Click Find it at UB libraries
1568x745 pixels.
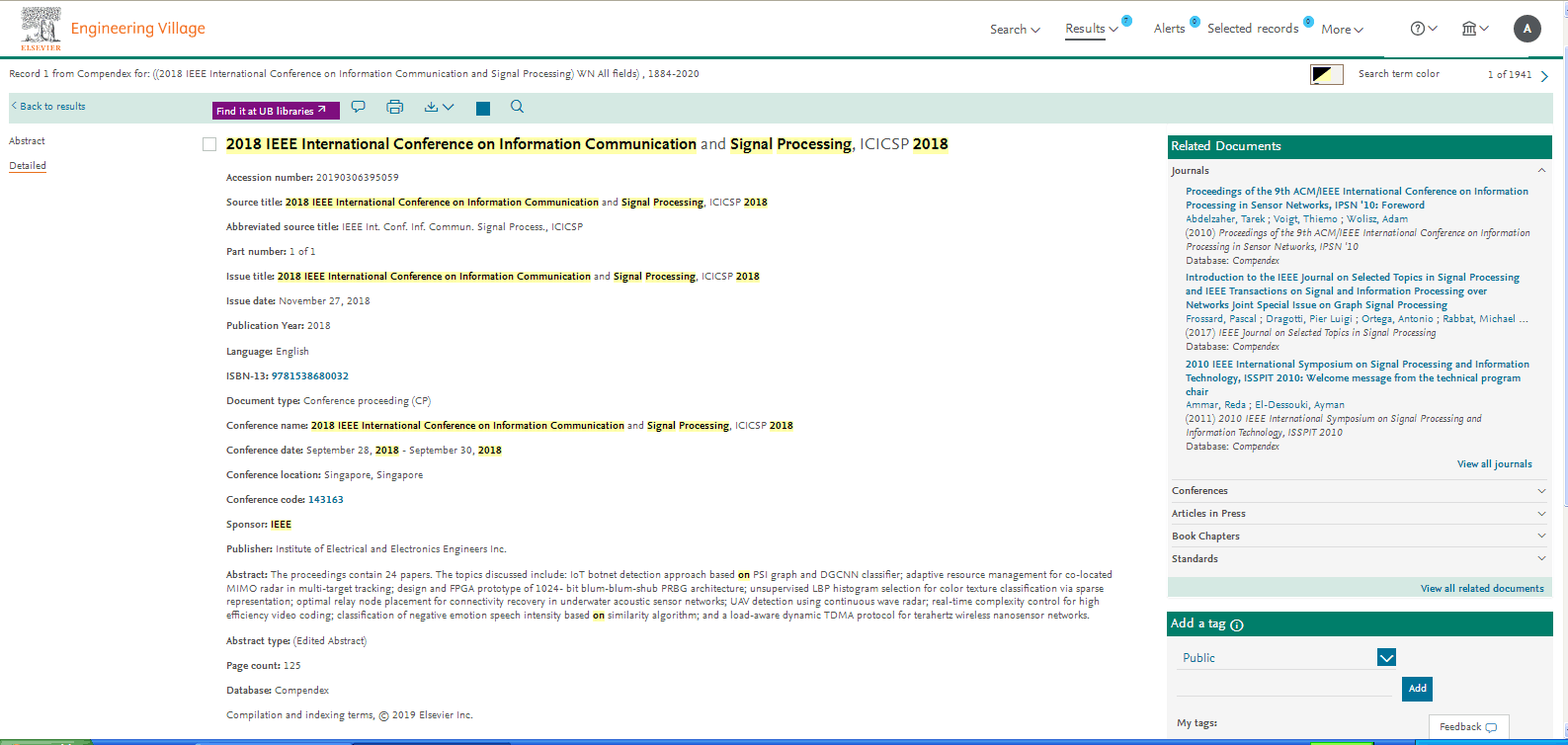pos(276,111)
